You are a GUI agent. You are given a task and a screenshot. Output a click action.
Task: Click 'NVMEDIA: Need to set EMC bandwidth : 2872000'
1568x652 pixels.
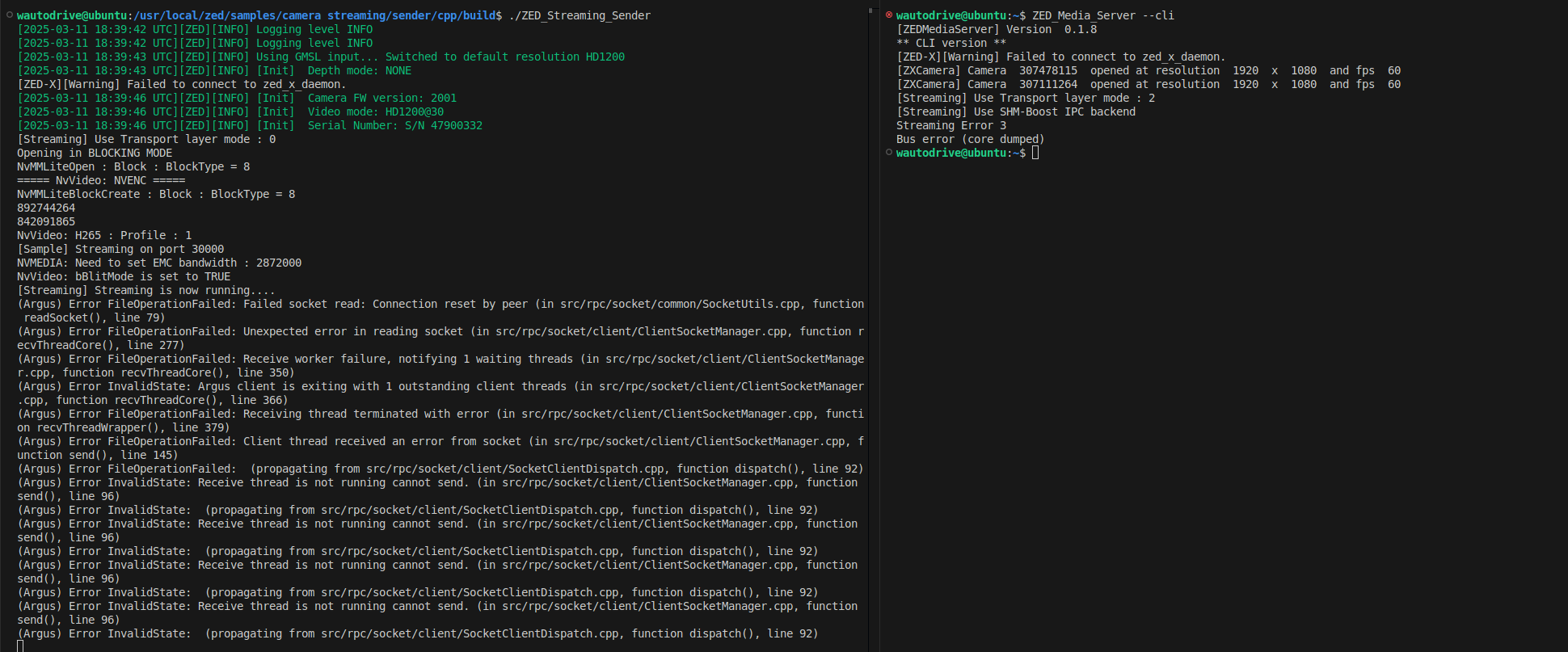(x=159, y=263)
